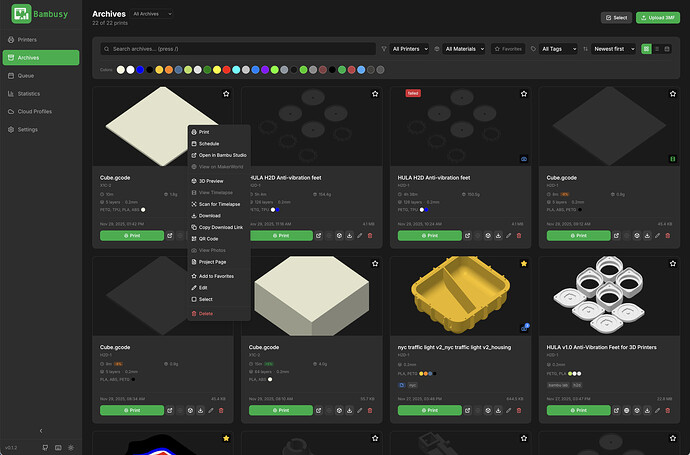
Task: Open 3D preview for nyc traffic light
Action: point(488,411)
